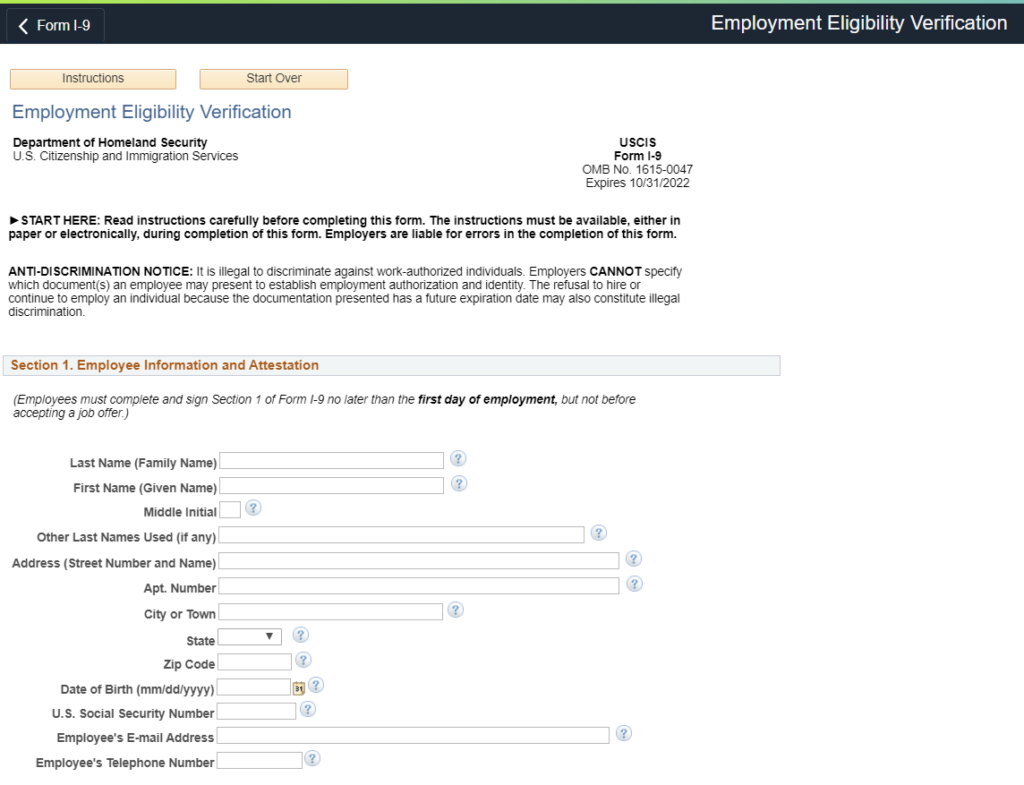View help for the Middle Initial field
This screenshot has width=1024, height=785.
253,509
